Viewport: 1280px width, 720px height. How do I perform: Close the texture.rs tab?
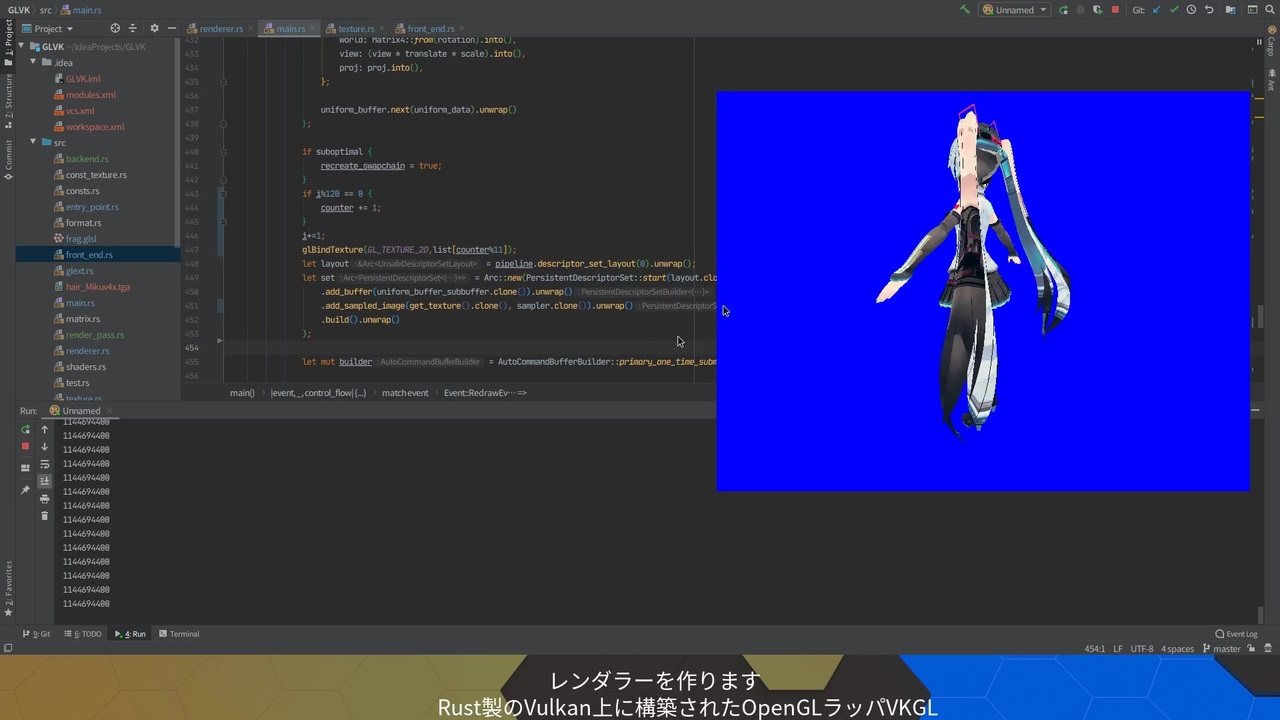(382, 28)
